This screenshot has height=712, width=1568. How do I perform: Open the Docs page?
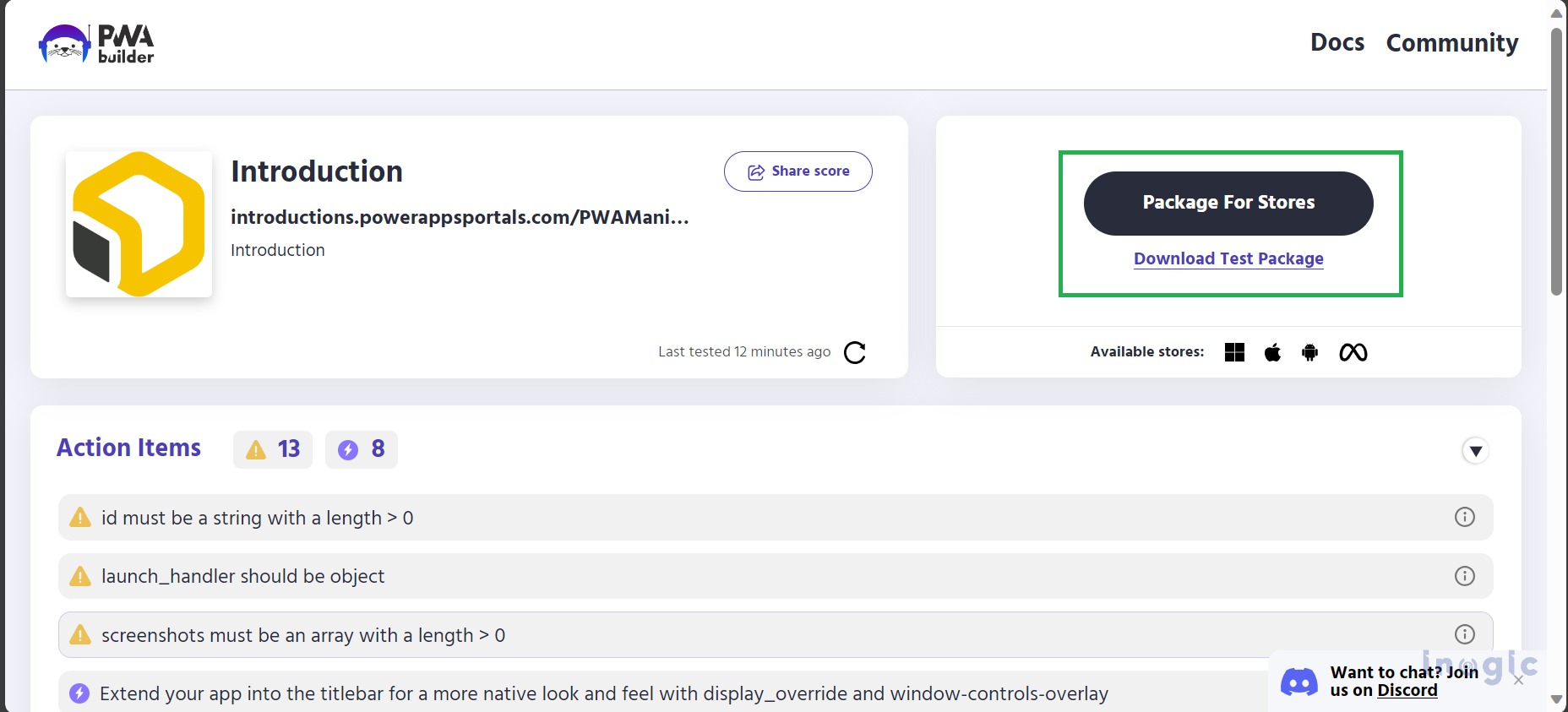[x=1337, y=43]
